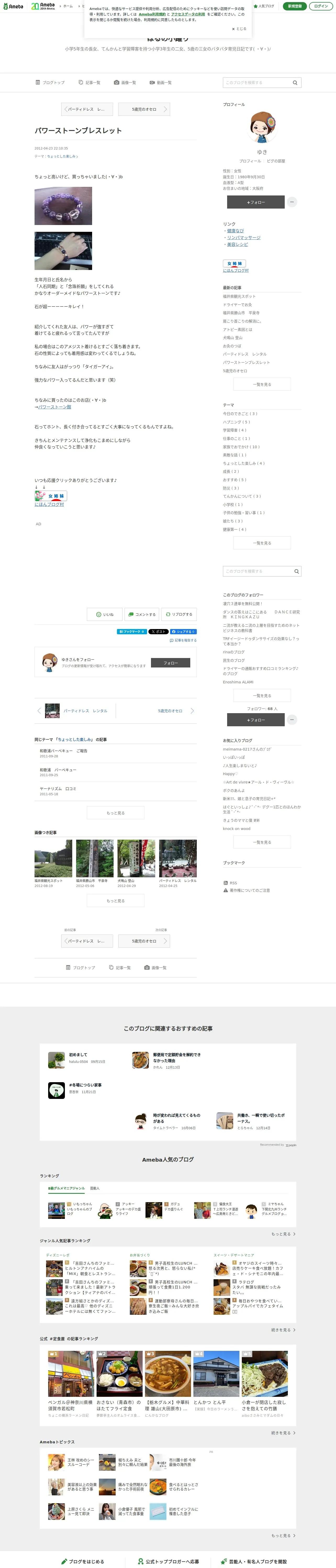Click the right chevron next to 5歳児のオセロ

(192, 711)
